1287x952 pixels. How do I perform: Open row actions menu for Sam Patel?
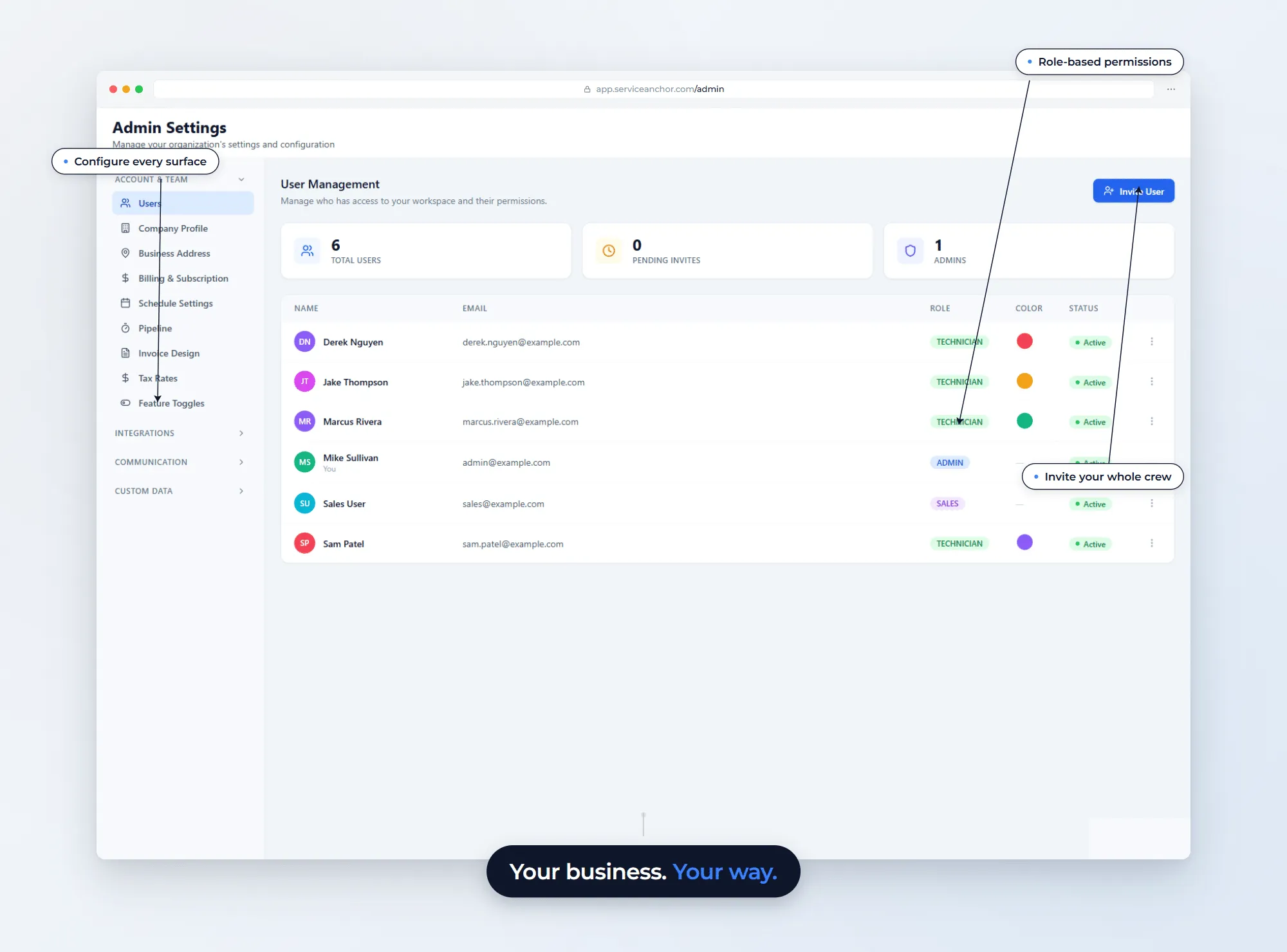1152,544
